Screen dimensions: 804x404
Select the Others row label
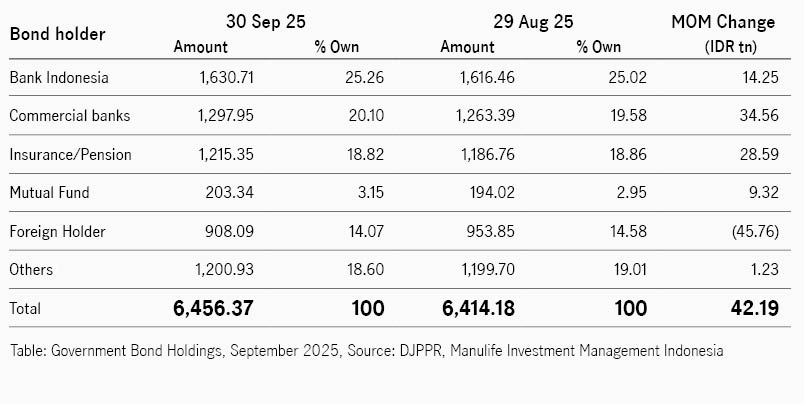(31, 270)
